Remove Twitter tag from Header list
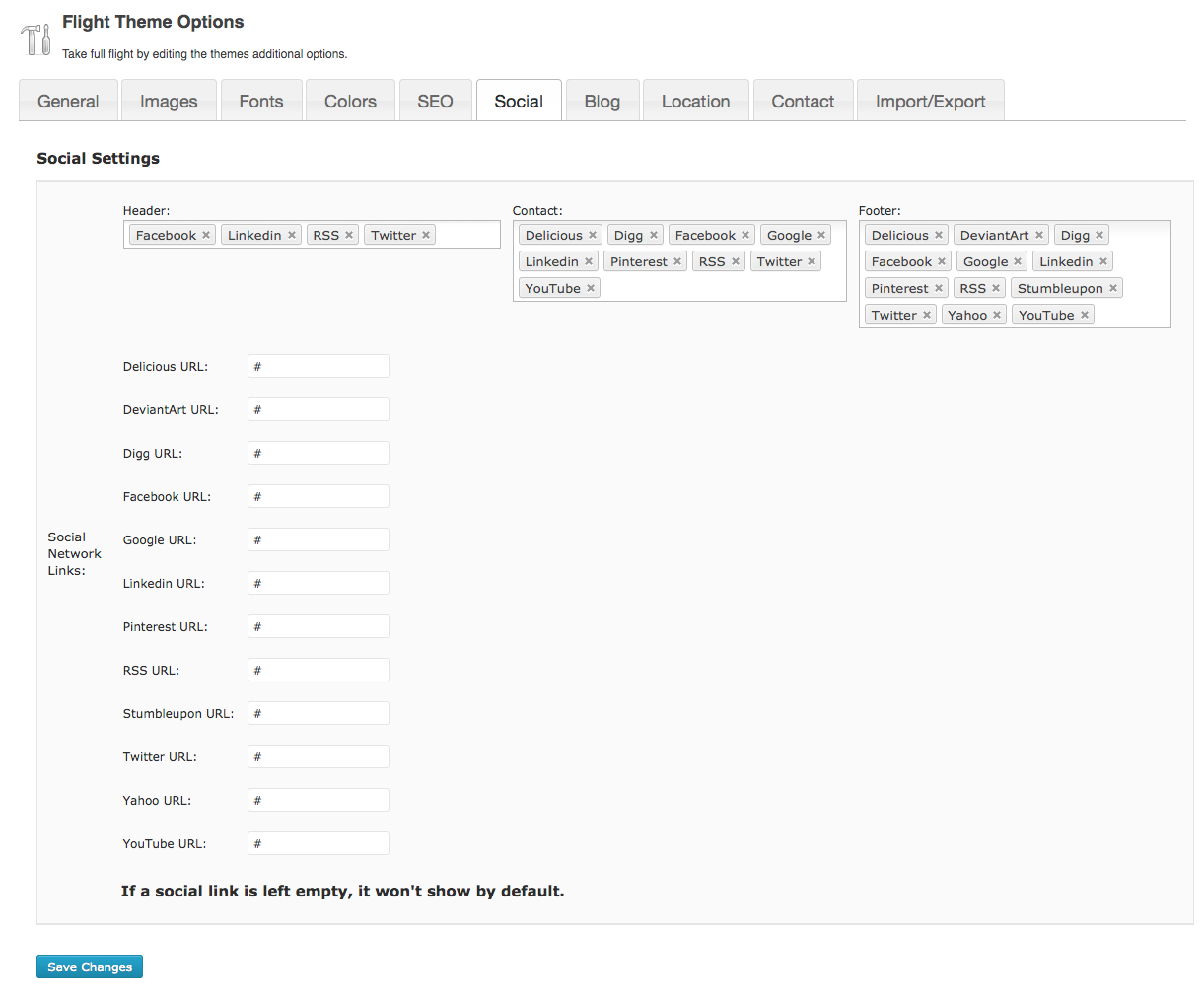The image size is (1204, 1003). (426, 235)
